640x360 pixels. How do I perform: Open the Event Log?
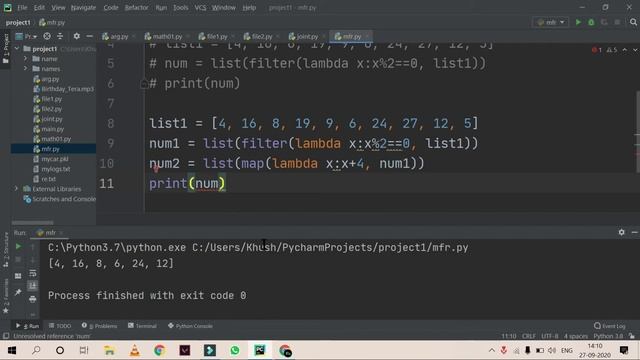(610, 326)
